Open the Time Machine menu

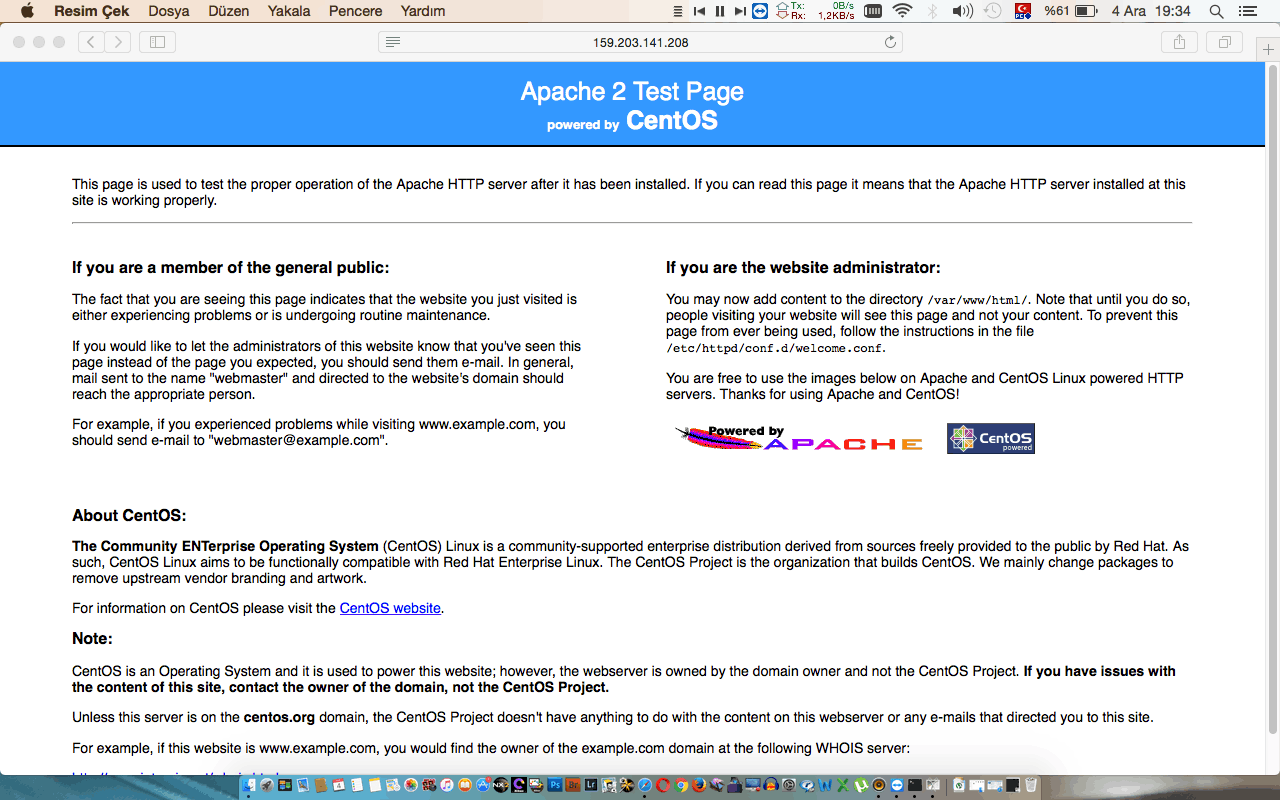click(x=992, y=11)
